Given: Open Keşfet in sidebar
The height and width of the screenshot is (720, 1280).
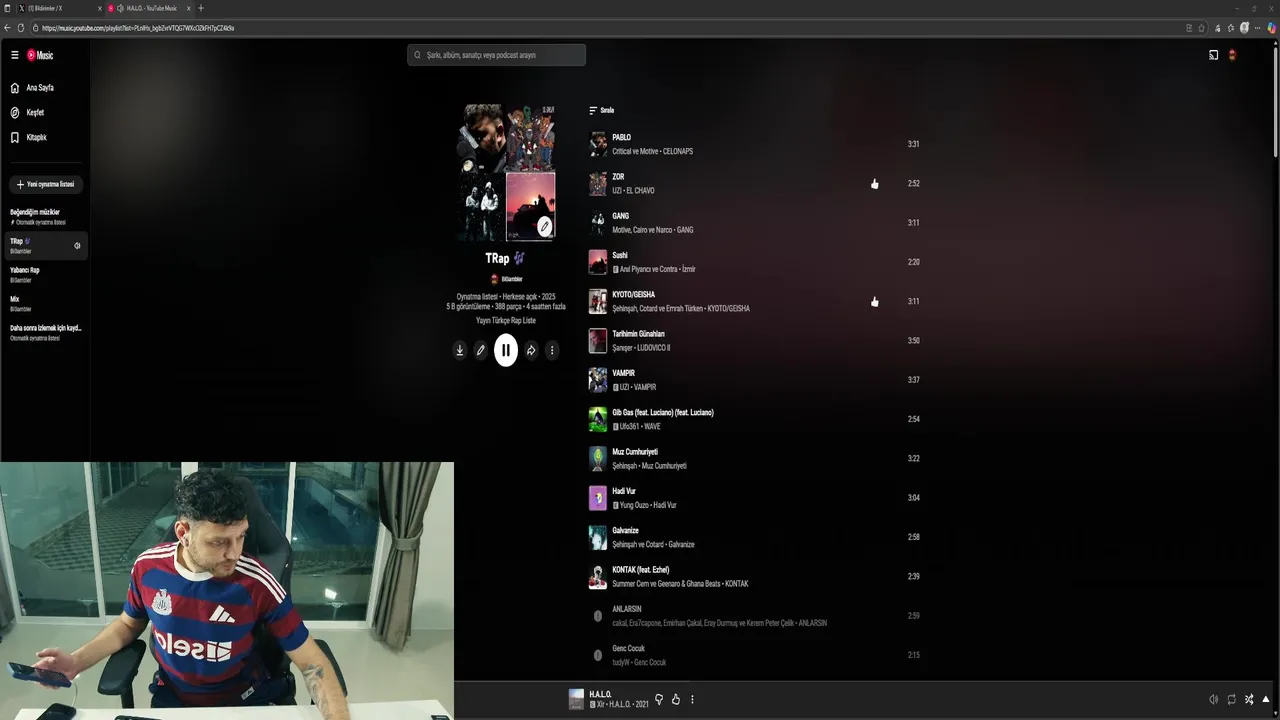Looking at the screenshot, I should pyautogui.click(x=28, y=113).
